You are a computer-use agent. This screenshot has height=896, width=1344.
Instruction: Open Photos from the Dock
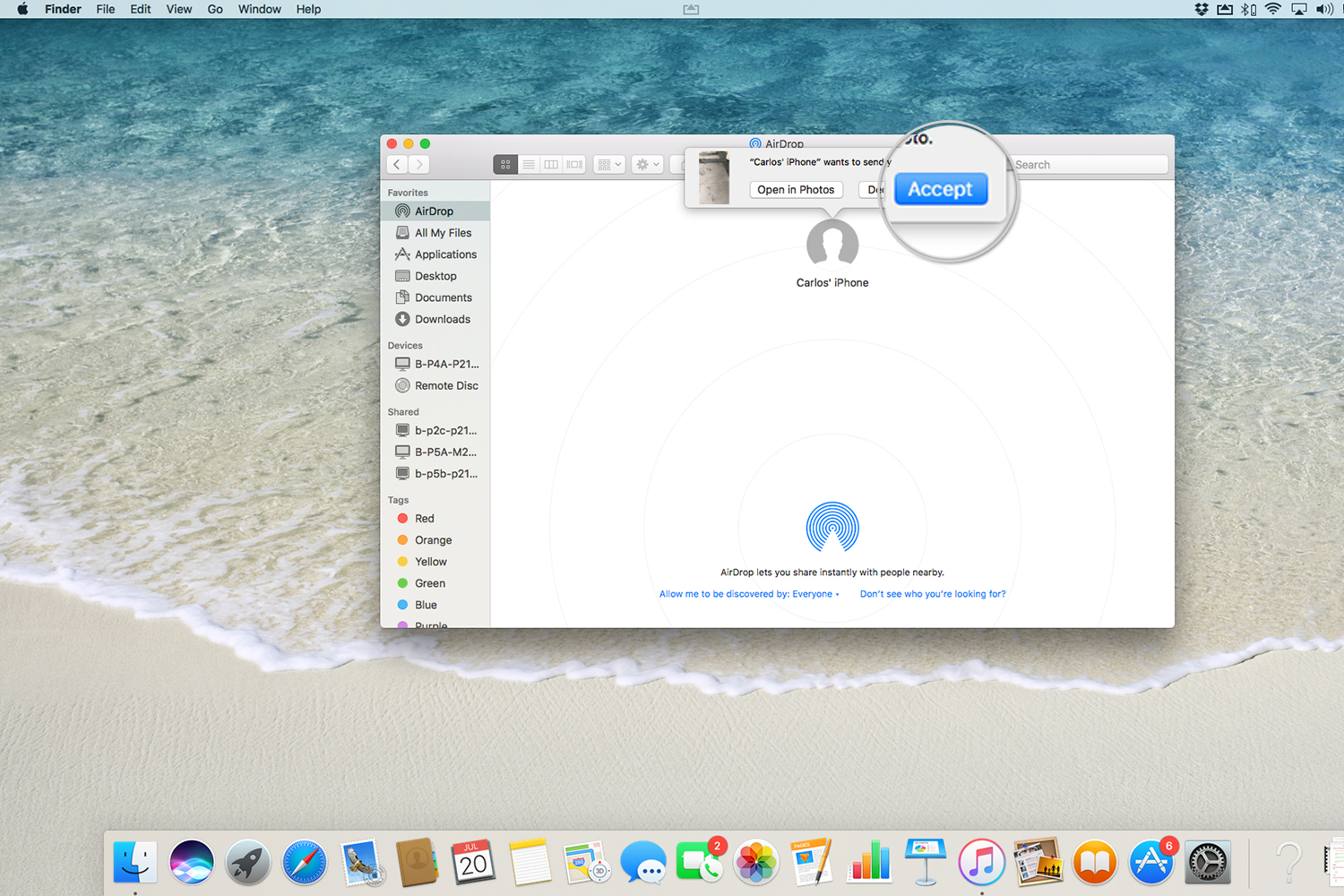coord(756,863)
